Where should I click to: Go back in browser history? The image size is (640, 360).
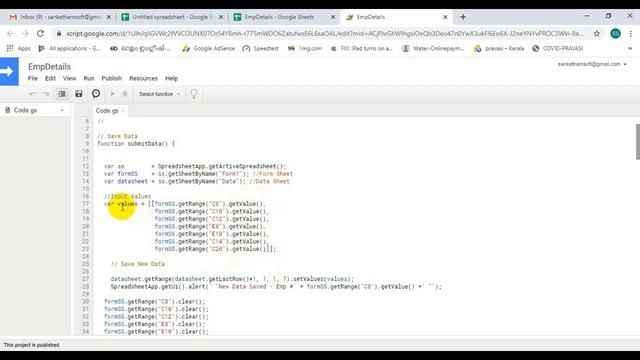[x=10, y=33]
